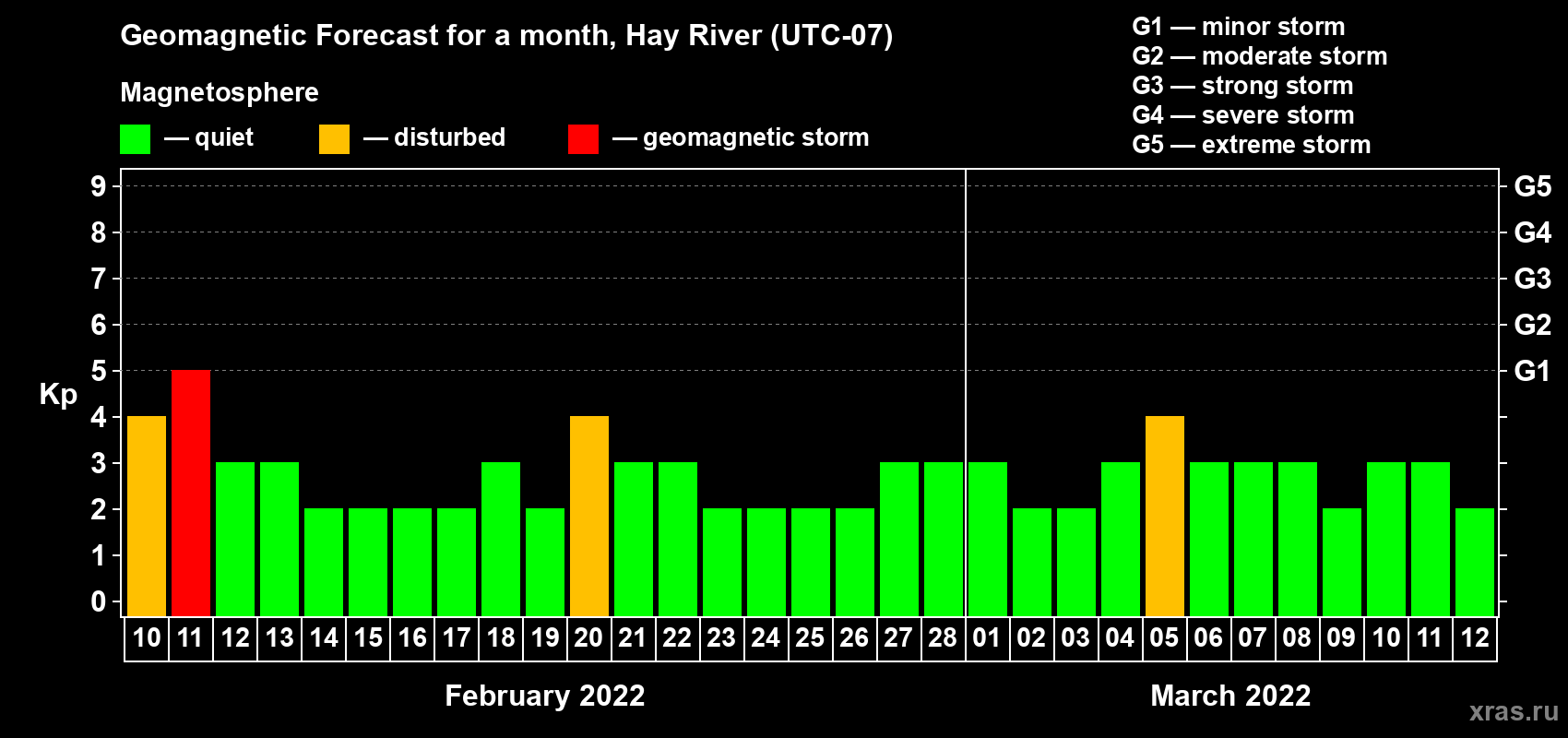Click date label 08 in March
The height and width of the screenshot is (738, 1568).
(x=1297, y=637)
